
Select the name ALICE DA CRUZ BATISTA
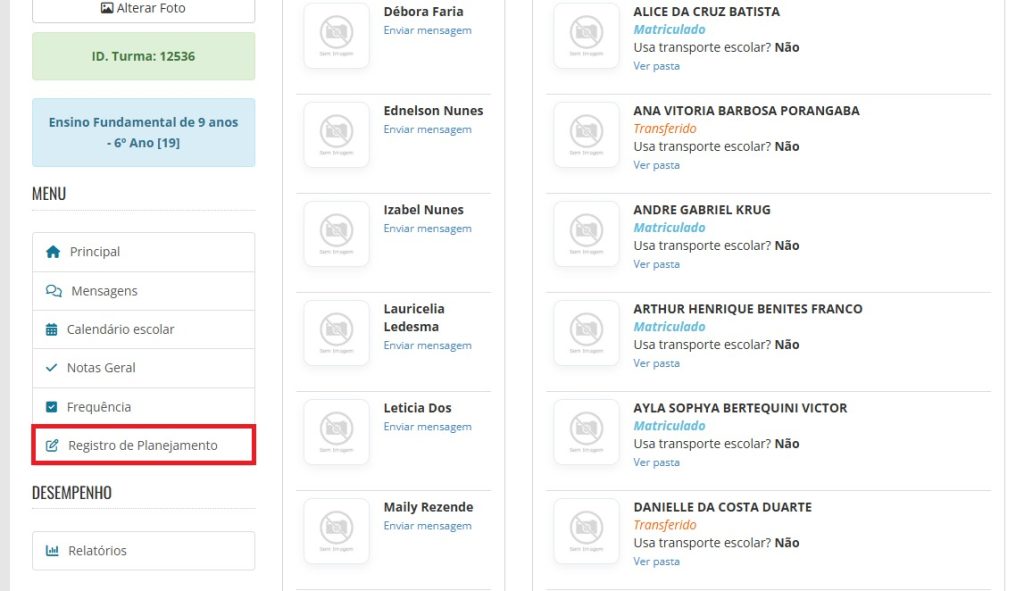707,12
